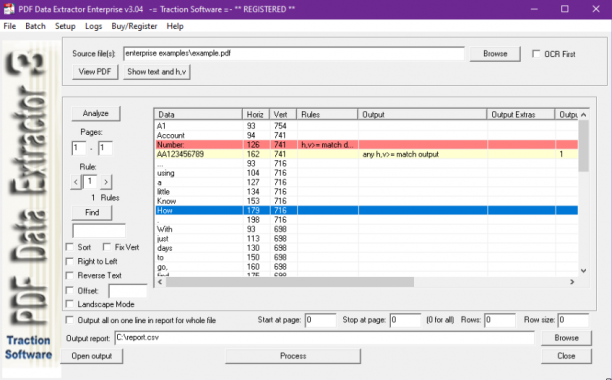The width and height of the screenshot is (612, 380).
Task: Click the Start at page field
Action: pyautogui.click(x=320, y=320)
